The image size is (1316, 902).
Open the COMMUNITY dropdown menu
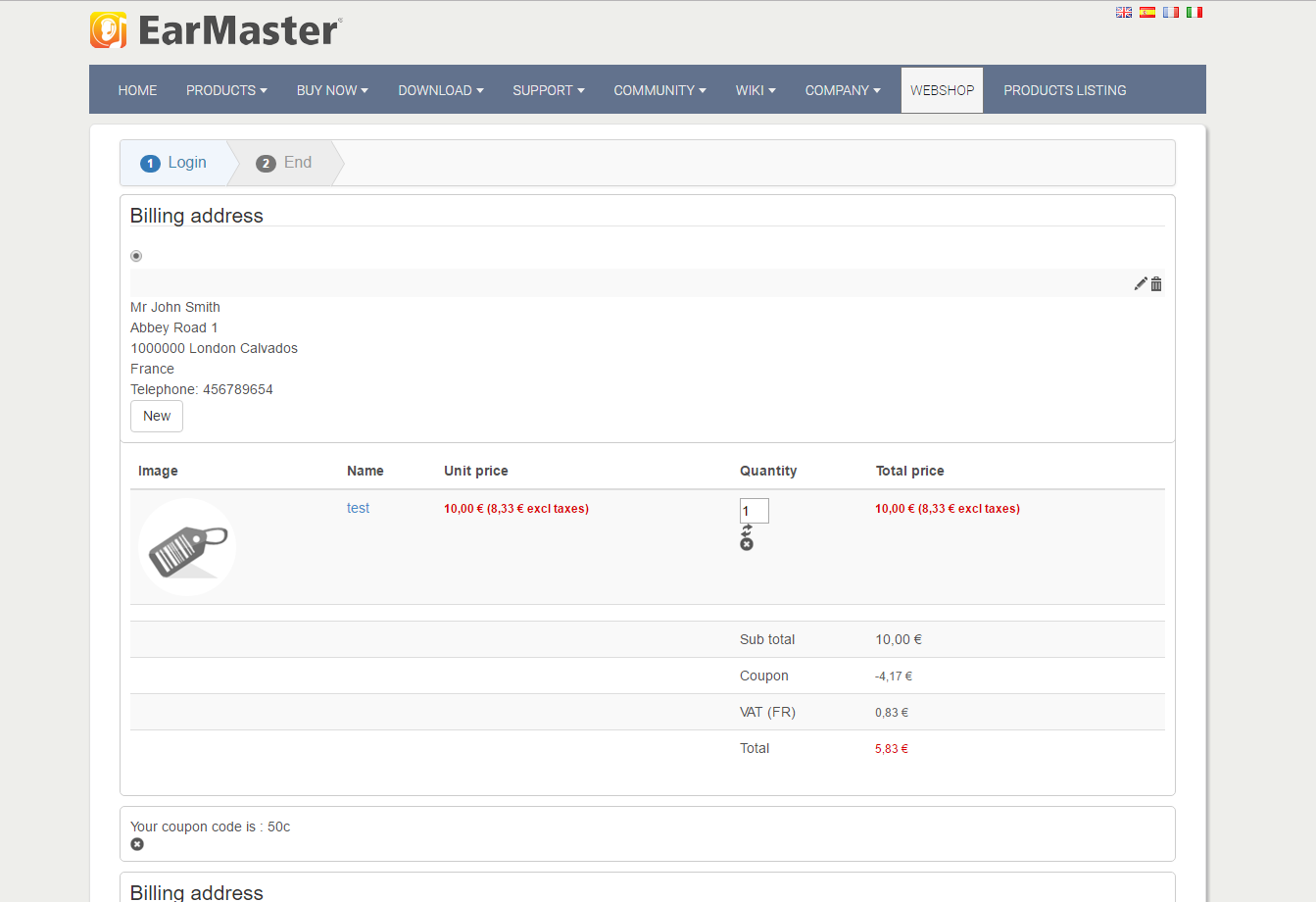[659, 90]
